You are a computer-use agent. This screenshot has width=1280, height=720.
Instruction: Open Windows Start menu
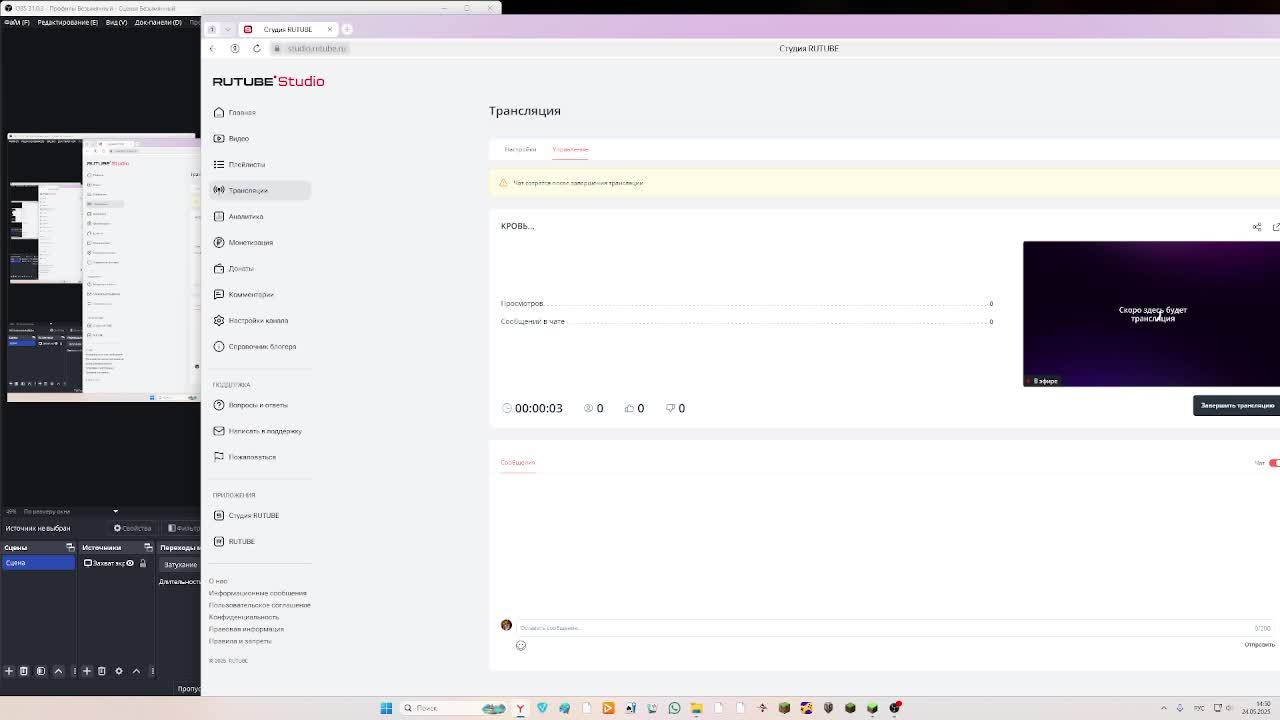click(386, 708)
